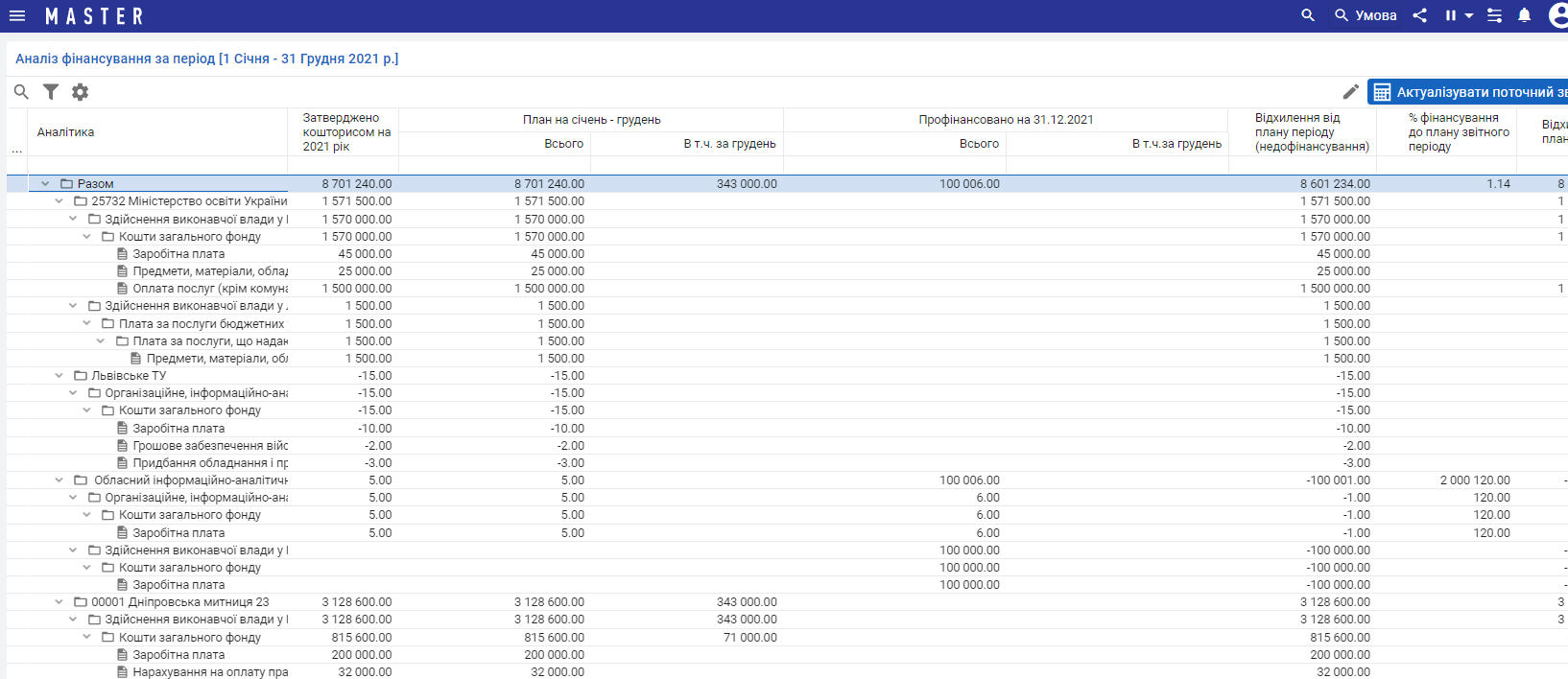1568x679 pixels.
Task: Open the notifications bell
Action: click(x=1524, y=15)
